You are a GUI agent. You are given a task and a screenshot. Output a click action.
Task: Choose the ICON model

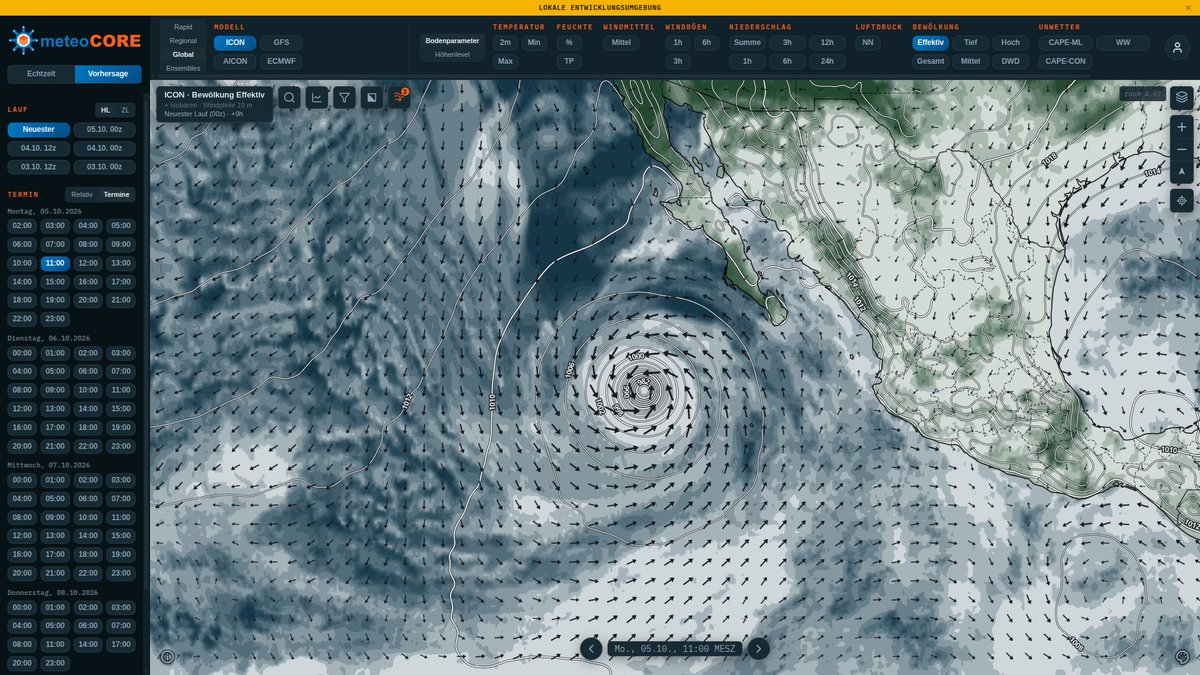pos(235,43)
